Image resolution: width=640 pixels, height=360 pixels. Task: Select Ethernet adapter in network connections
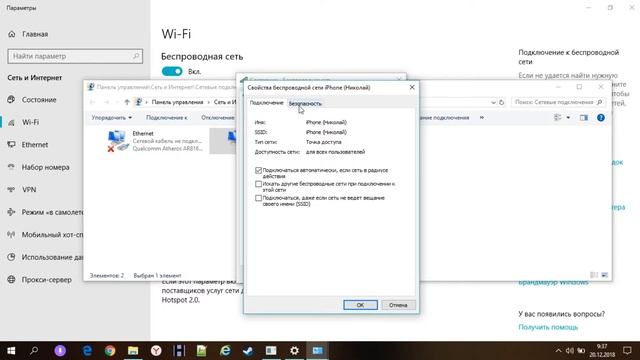coord(155,141)
